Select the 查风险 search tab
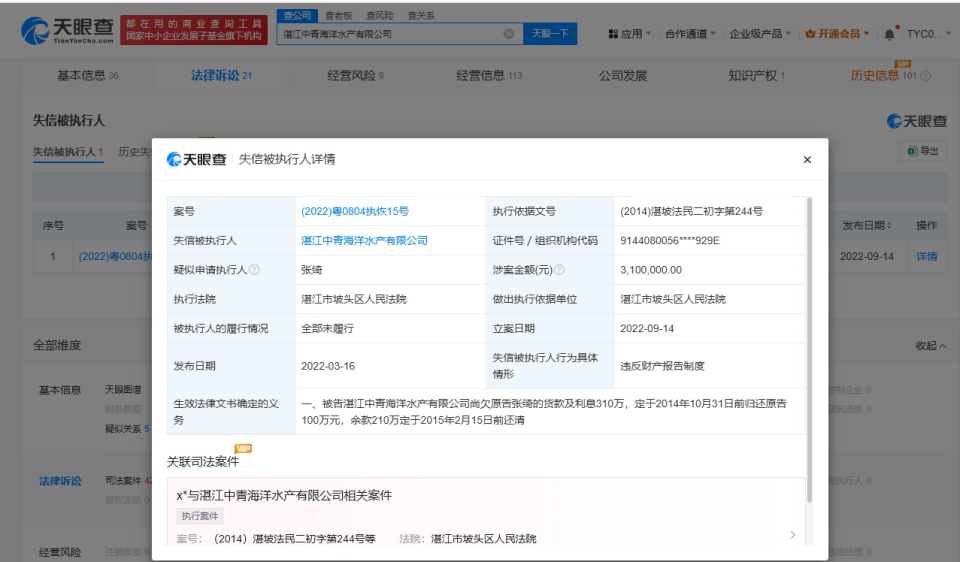The width and height of the screenshot is (960, 562). (x=380, y=15)
